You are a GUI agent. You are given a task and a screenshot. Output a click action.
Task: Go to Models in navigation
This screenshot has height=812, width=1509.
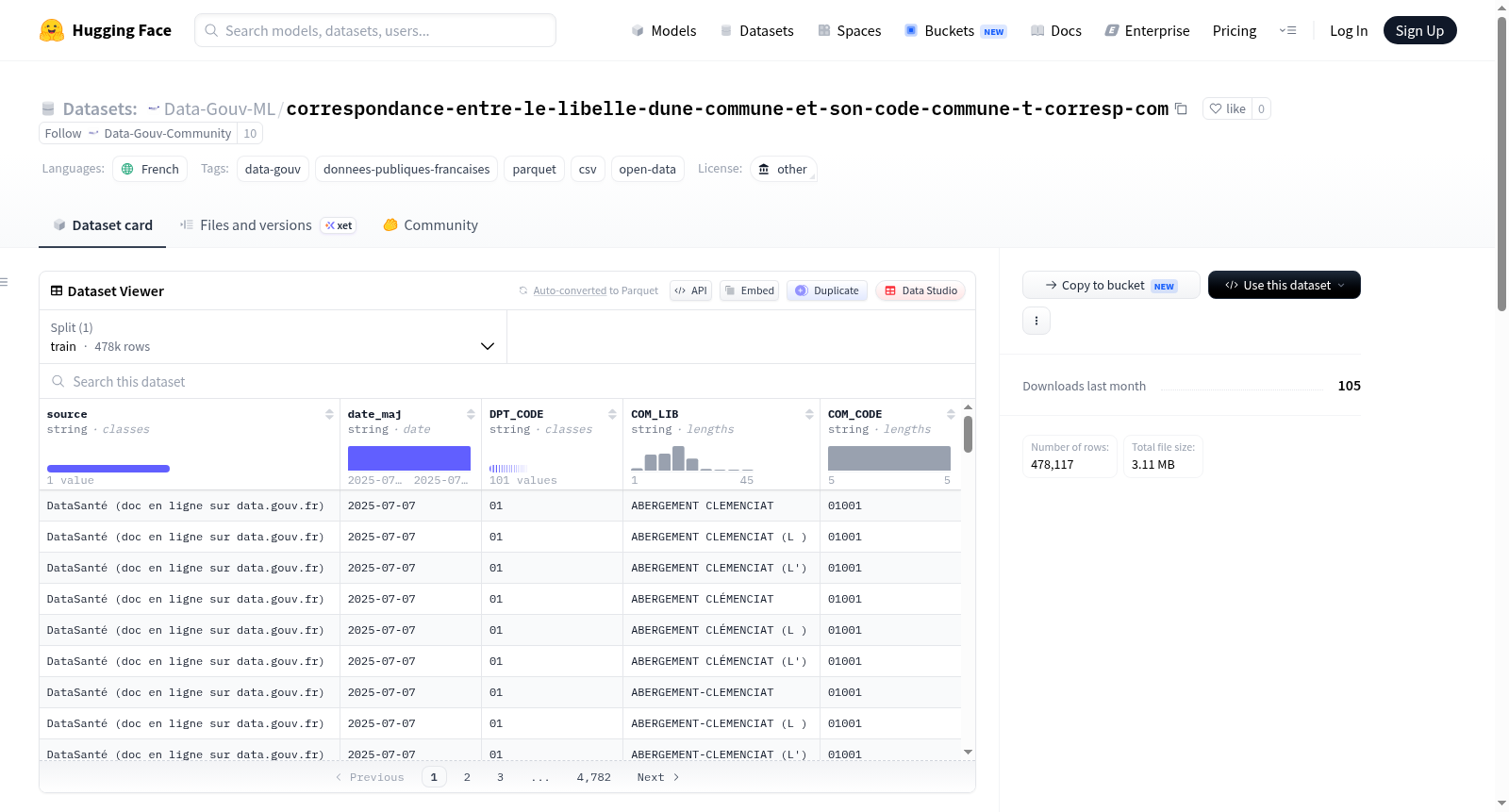click(664, 30)
